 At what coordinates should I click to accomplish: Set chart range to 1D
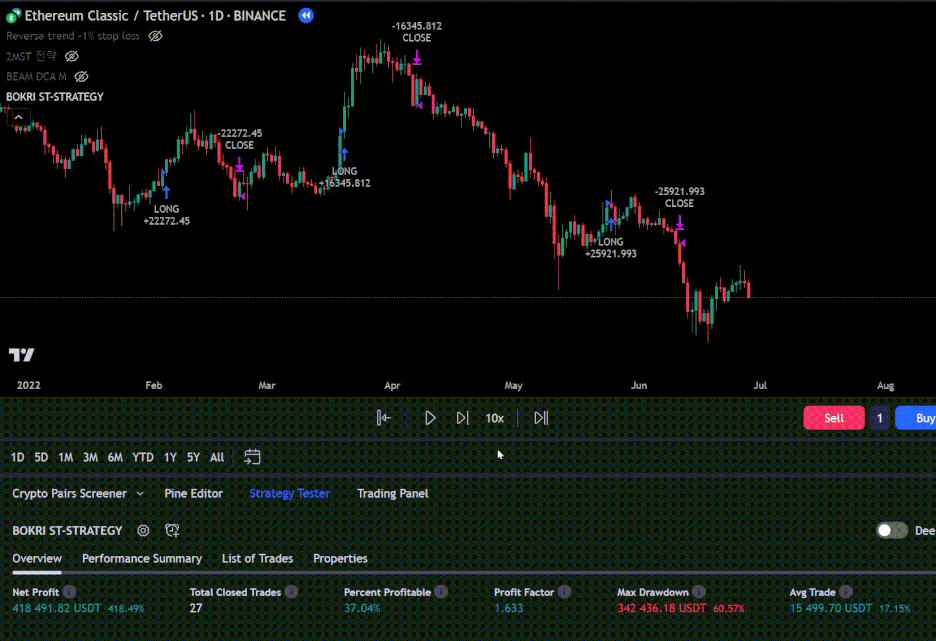tap(18, 457)
